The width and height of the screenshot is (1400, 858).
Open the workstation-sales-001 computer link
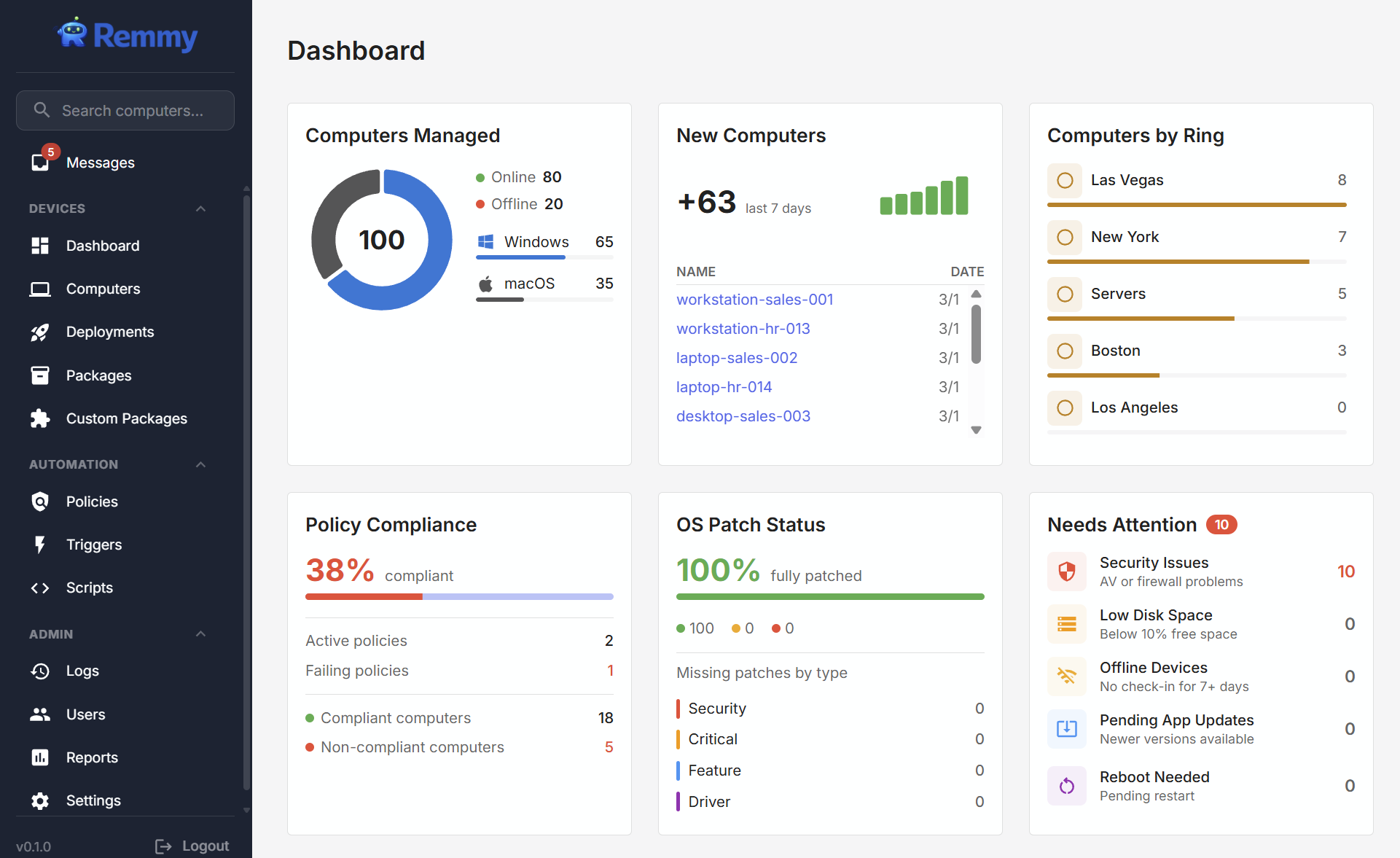(x=754, y=299)
